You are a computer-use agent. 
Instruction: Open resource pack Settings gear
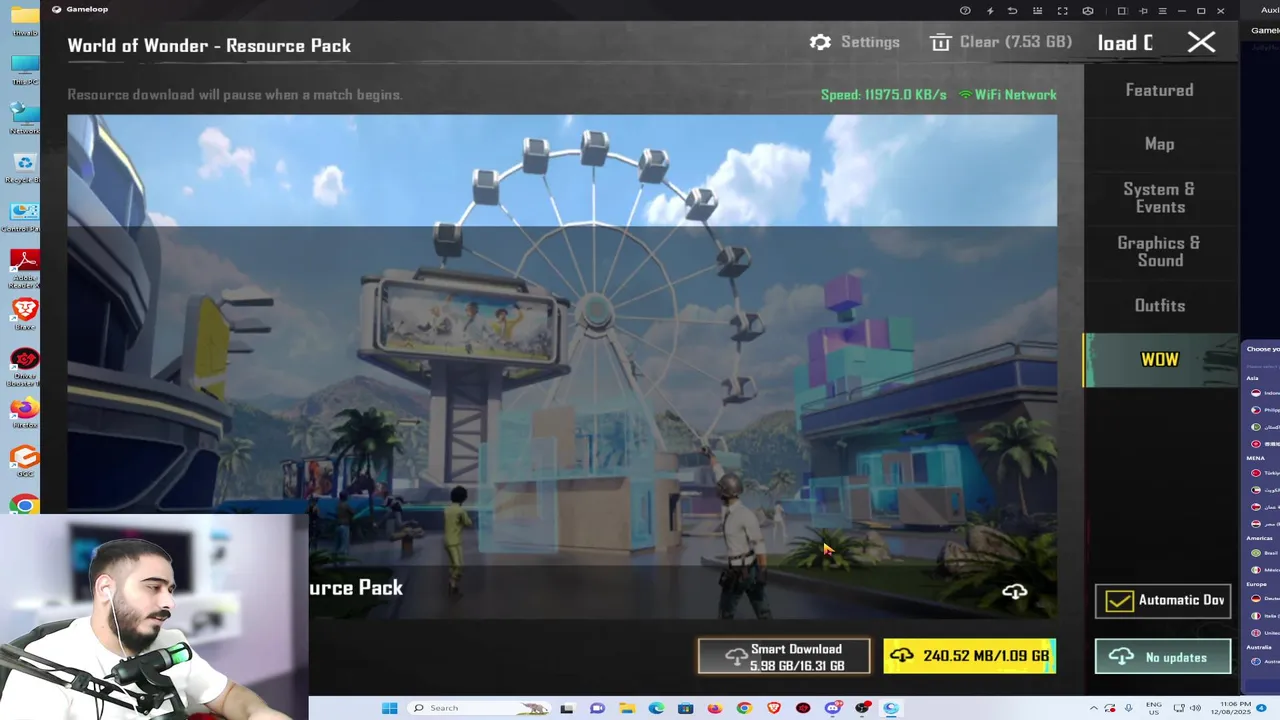click(x=855, y=42)
